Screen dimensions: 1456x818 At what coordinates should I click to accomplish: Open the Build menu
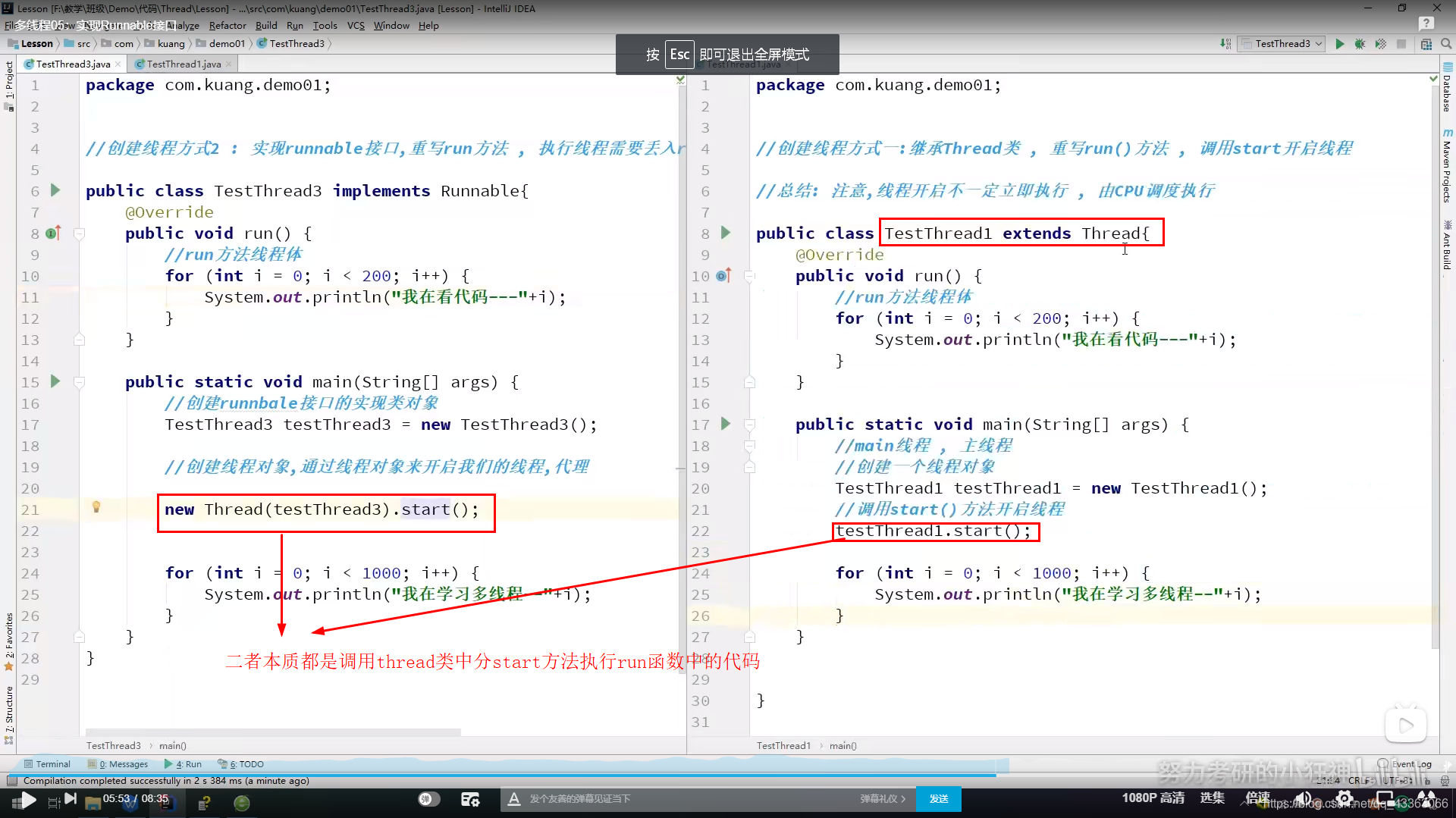pyautogui.click(x=266, y=25)
